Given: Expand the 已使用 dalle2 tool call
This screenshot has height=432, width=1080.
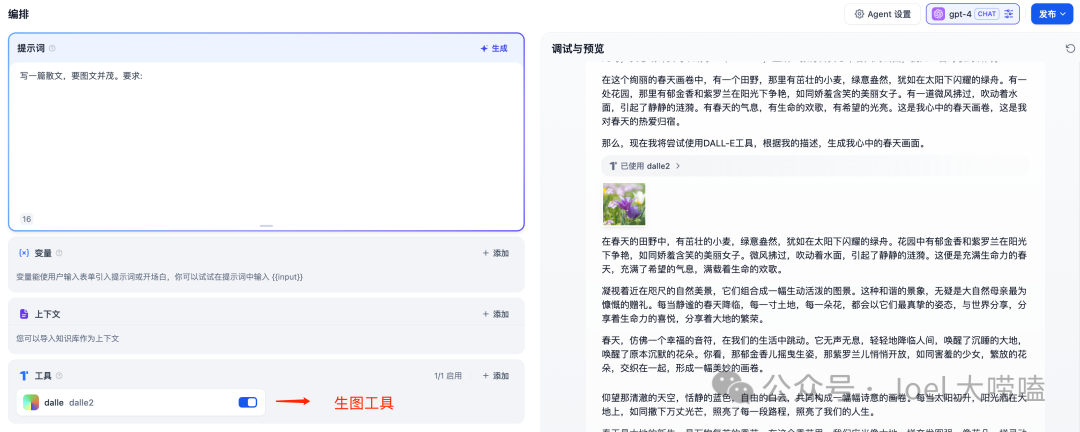Looking at the screenshot, I should pos(645,166).
